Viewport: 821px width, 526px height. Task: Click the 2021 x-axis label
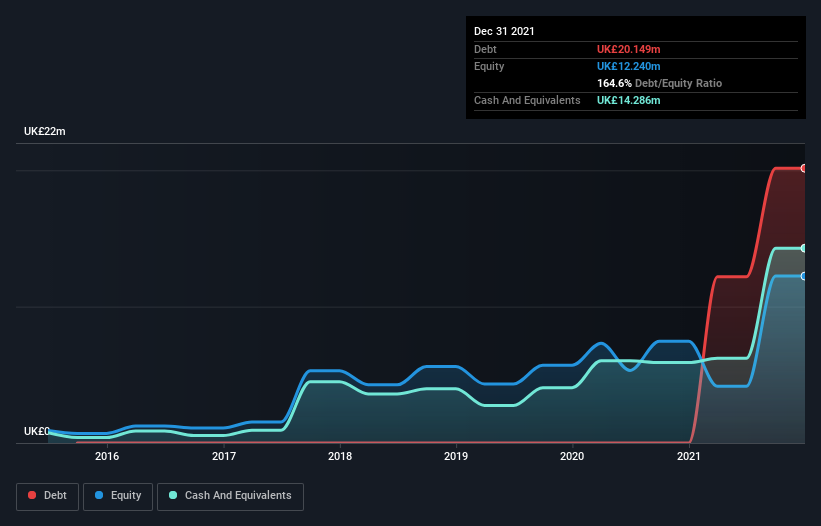pos(689,456)
